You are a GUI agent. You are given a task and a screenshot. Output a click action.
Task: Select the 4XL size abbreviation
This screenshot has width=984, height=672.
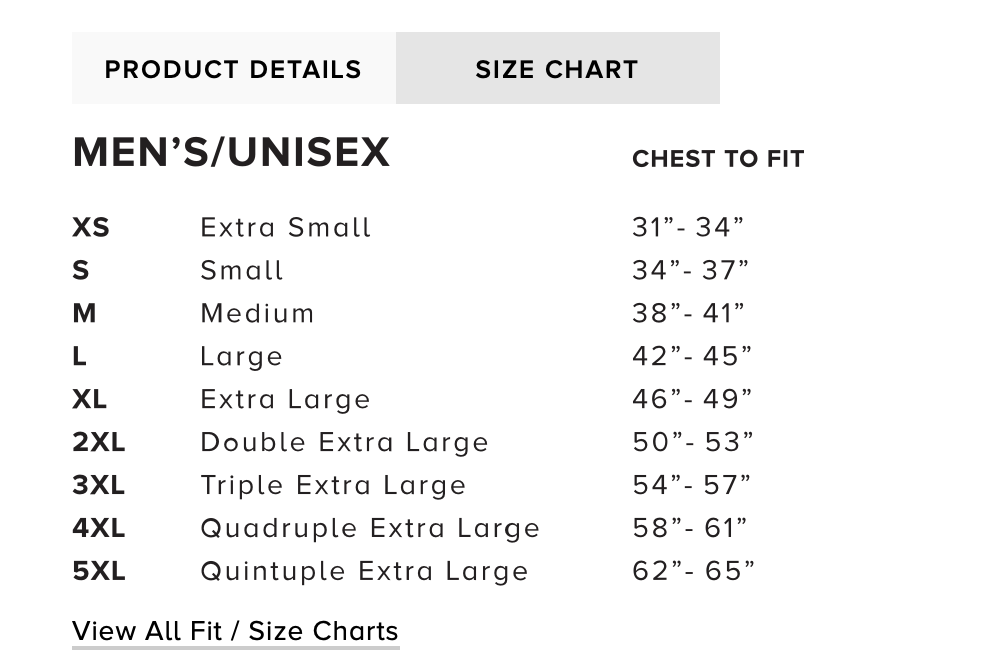98,529
